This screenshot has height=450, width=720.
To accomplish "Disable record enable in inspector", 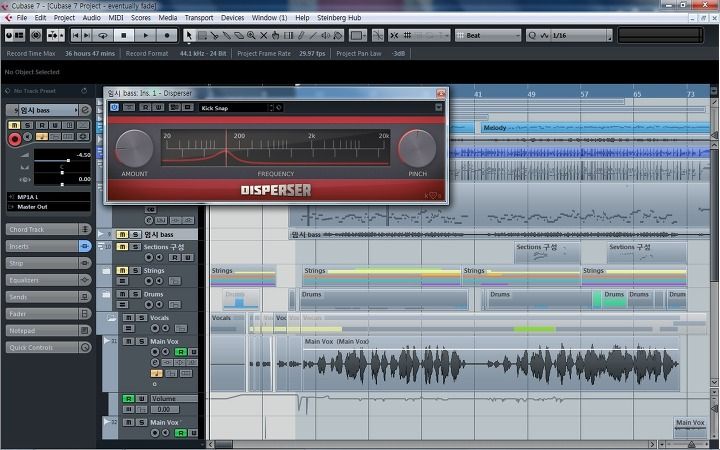I will coord(15,139).
